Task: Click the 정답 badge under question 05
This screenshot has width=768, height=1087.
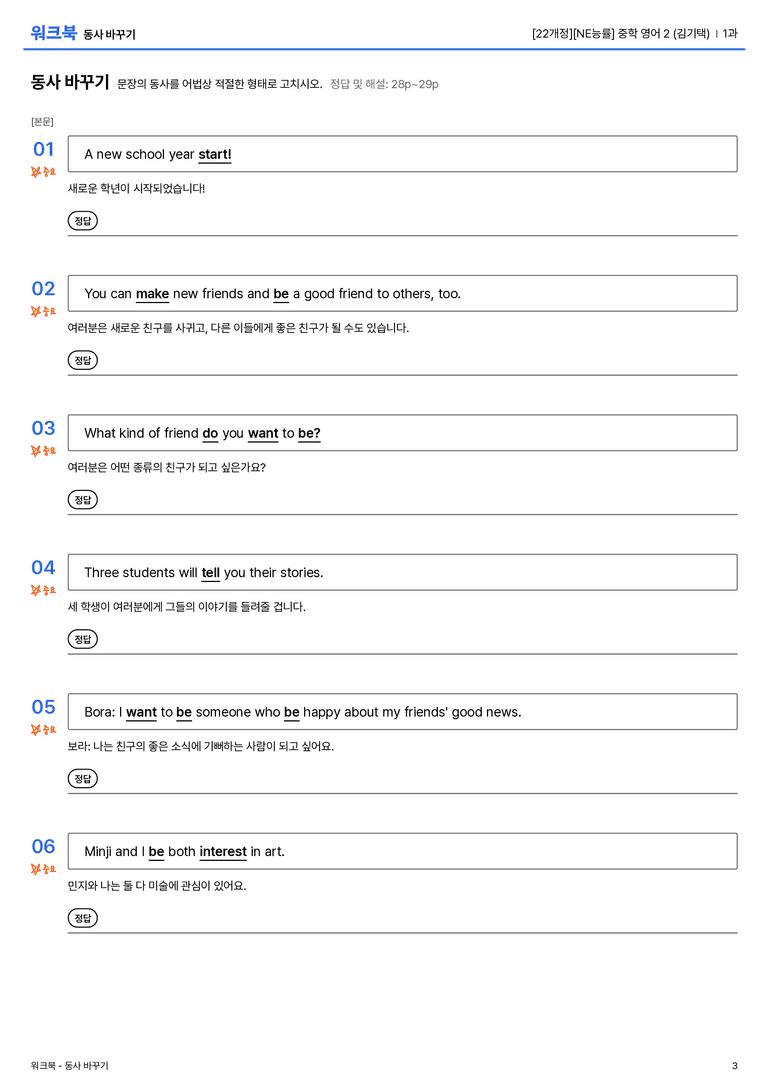Action: [x=82, y=778]
